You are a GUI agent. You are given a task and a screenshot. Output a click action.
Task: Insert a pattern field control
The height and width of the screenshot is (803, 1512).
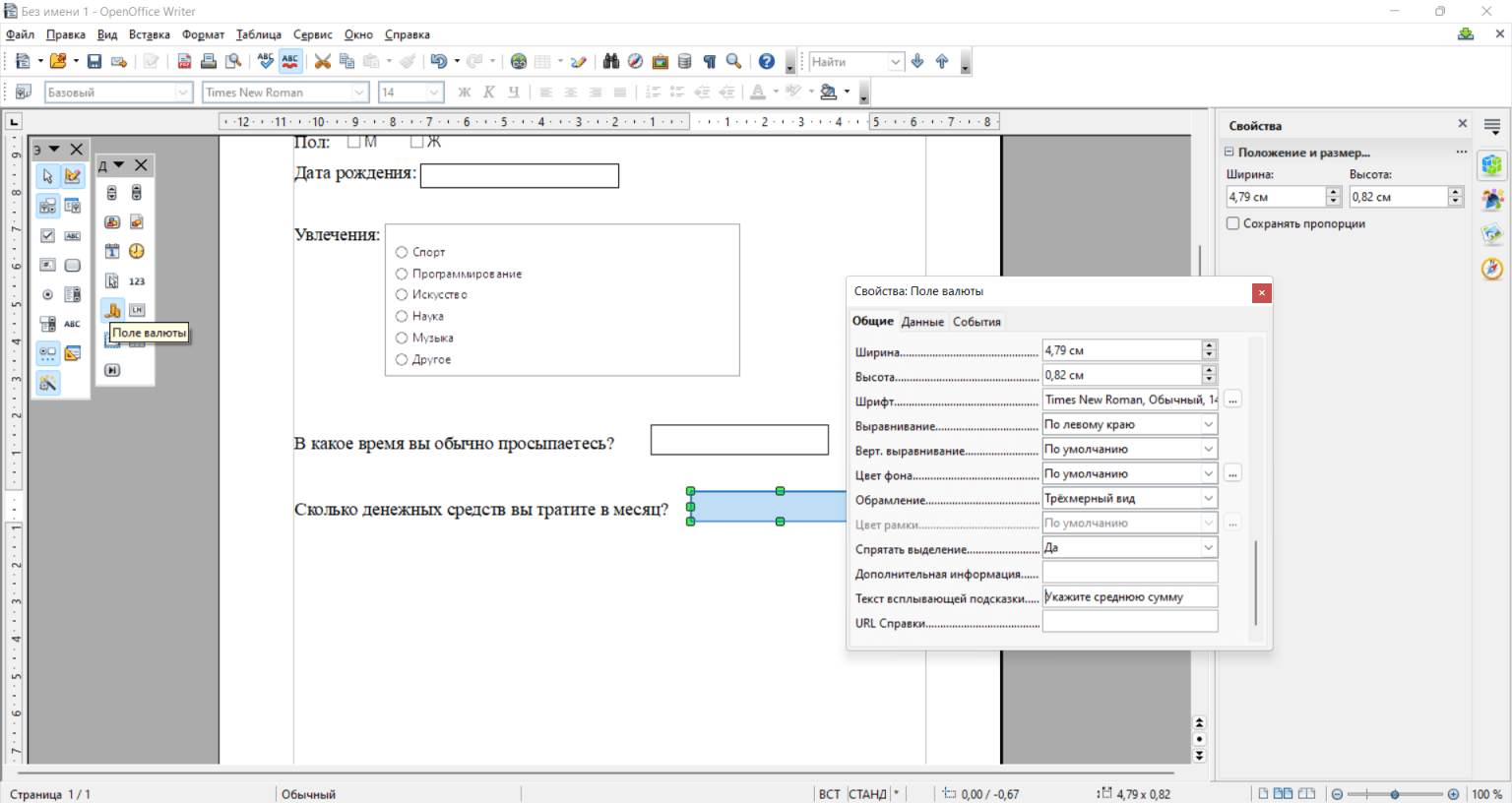137,310
